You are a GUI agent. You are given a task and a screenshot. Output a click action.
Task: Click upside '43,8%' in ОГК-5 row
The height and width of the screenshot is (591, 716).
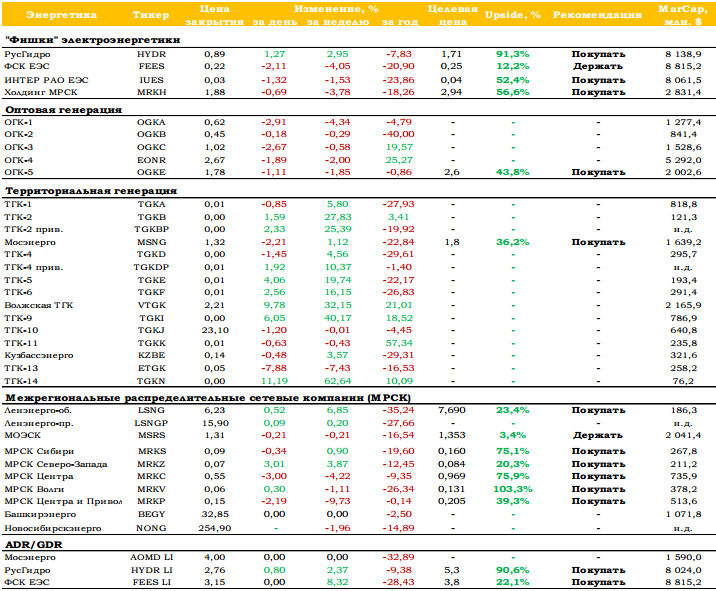(513, 172)
